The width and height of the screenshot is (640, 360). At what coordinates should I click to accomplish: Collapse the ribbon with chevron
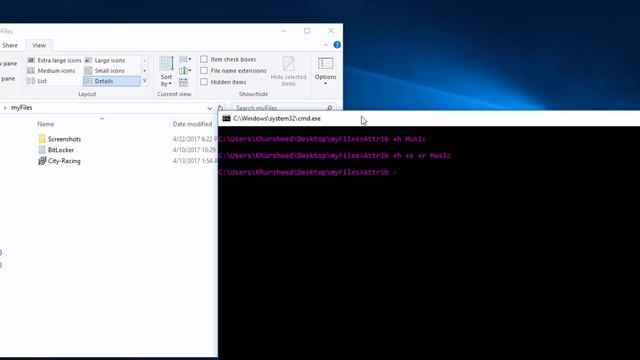point(326,45)
